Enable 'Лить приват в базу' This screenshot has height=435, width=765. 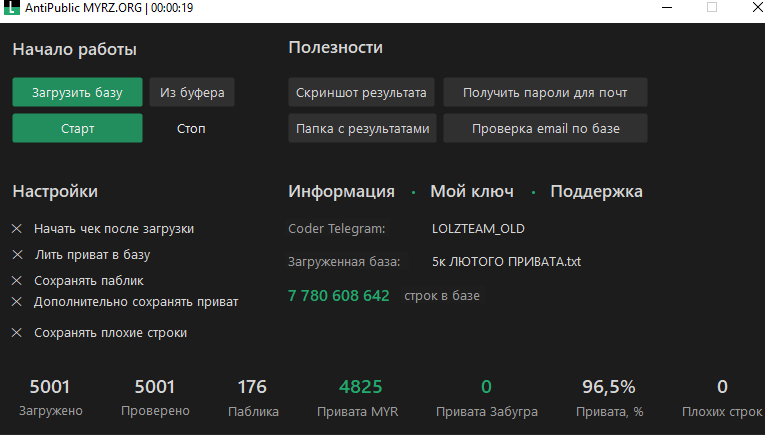pyautogui.click(x=81, y=255)
